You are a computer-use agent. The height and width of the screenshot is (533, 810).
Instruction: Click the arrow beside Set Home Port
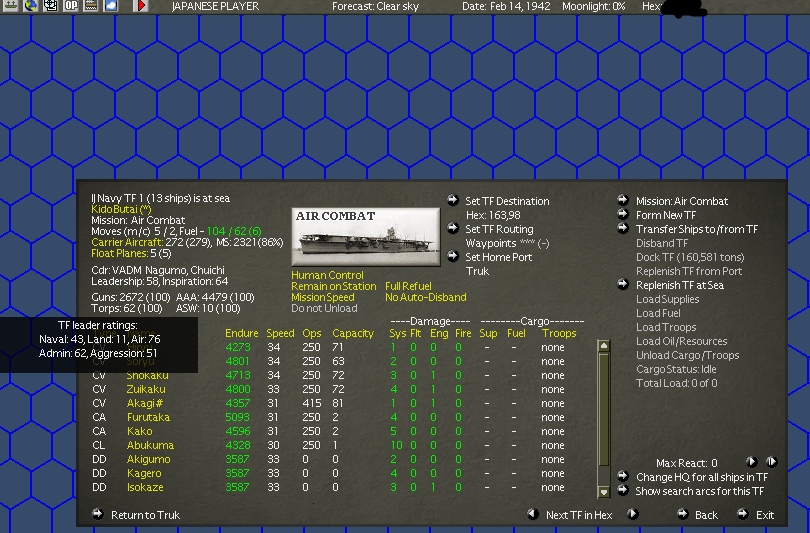click(453, 256)
